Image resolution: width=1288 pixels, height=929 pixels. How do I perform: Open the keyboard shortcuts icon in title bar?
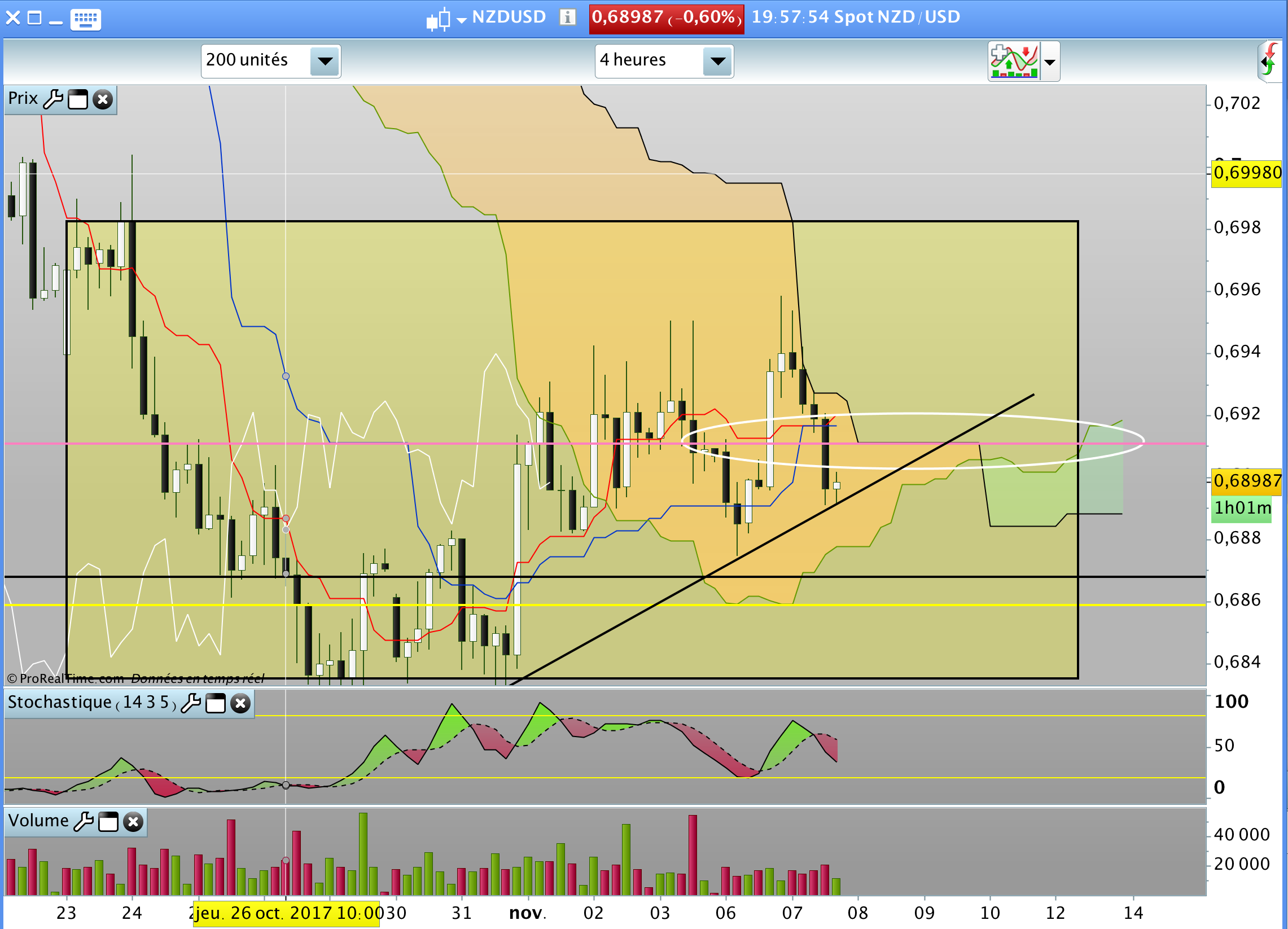point(85,19)
